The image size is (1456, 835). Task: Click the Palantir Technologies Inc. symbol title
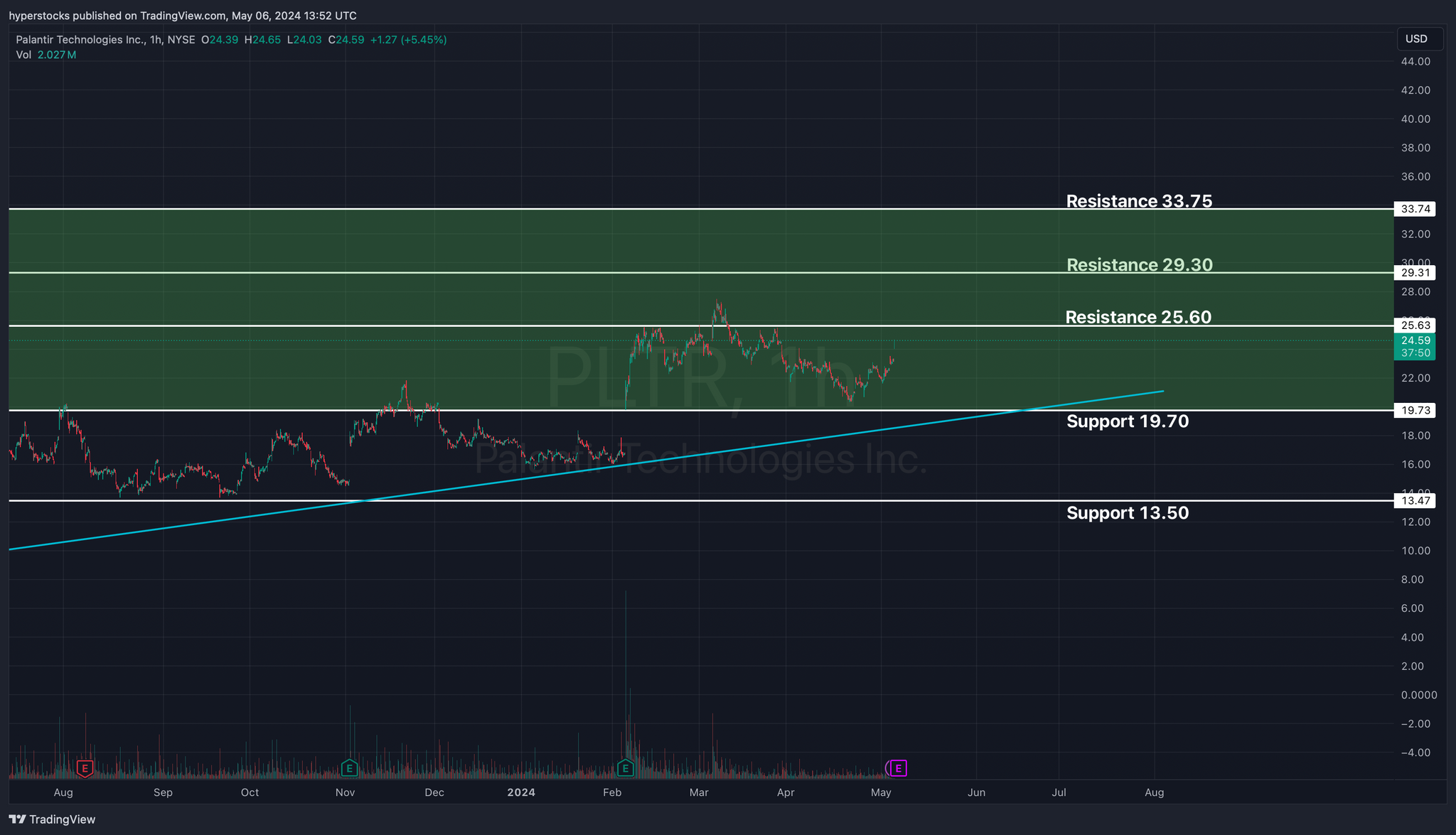pyautogui.click(x=80, y=40)
